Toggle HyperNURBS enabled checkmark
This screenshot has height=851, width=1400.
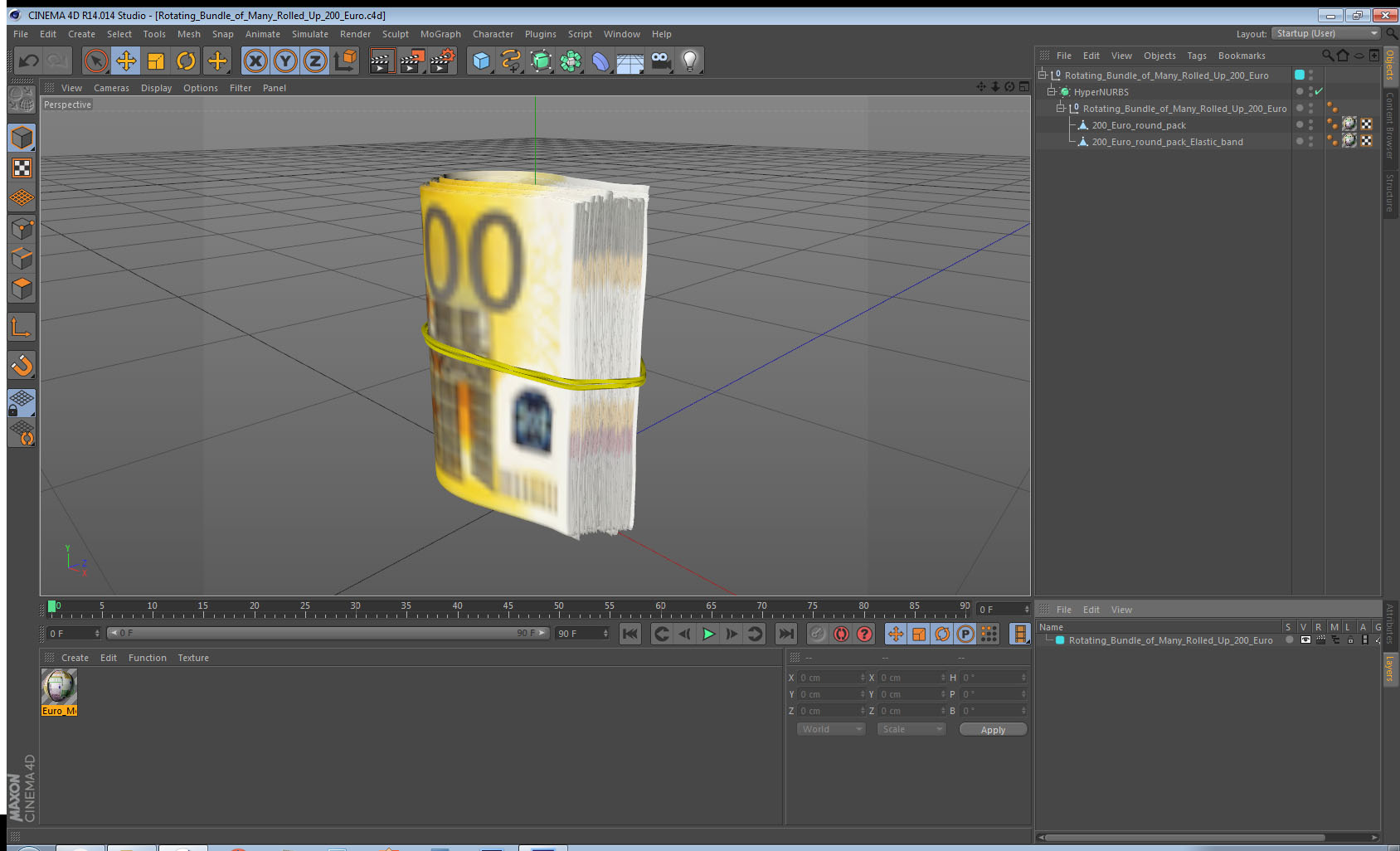pyautogui.click(x=1320, y=91)
